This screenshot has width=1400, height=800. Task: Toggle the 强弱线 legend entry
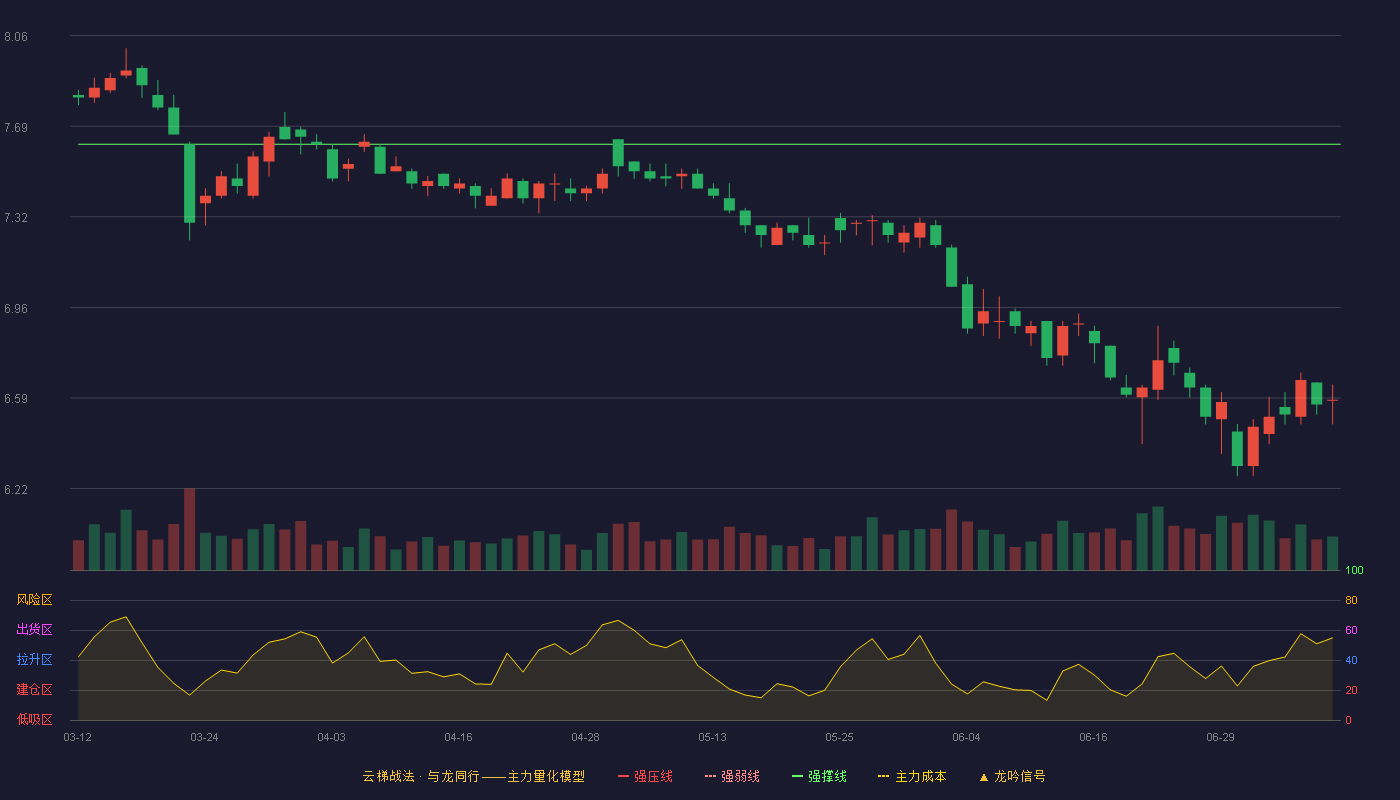(x=732, y=776)
